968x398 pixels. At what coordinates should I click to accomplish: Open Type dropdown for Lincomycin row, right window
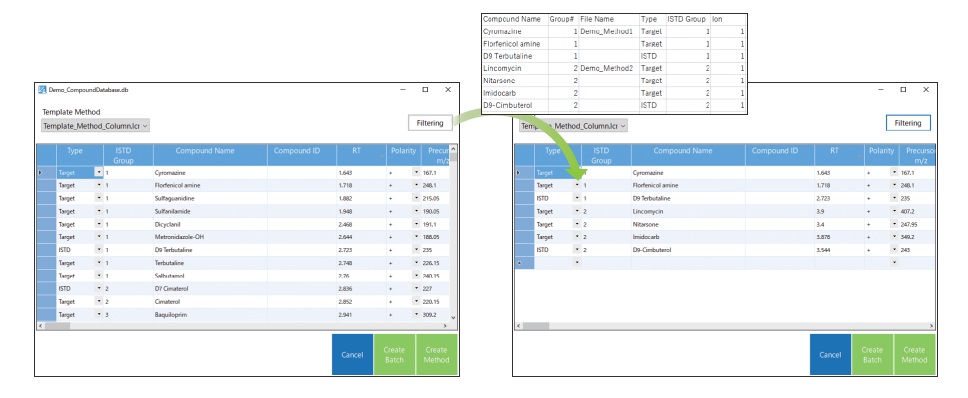[x=577, y=211]
